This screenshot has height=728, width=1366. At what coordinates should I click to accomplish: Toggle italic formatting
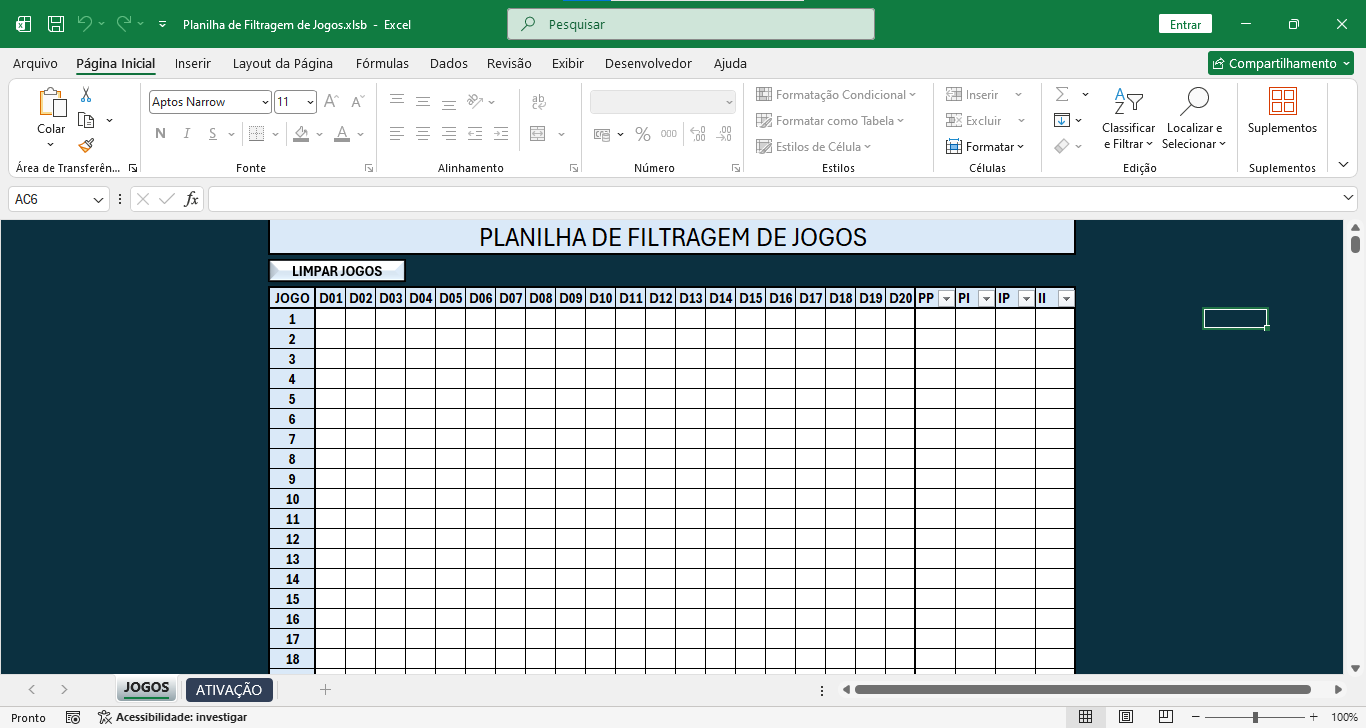(x=189, y=133)
